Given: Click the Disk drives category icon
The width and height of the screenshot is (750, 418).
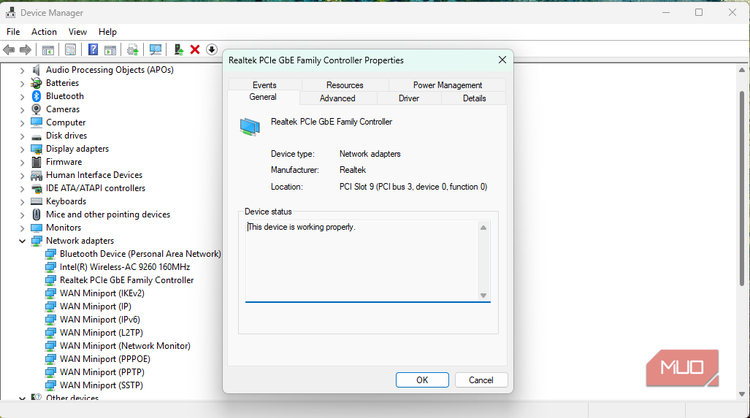Looking at the screenshot, I should [x=36, y=136].
